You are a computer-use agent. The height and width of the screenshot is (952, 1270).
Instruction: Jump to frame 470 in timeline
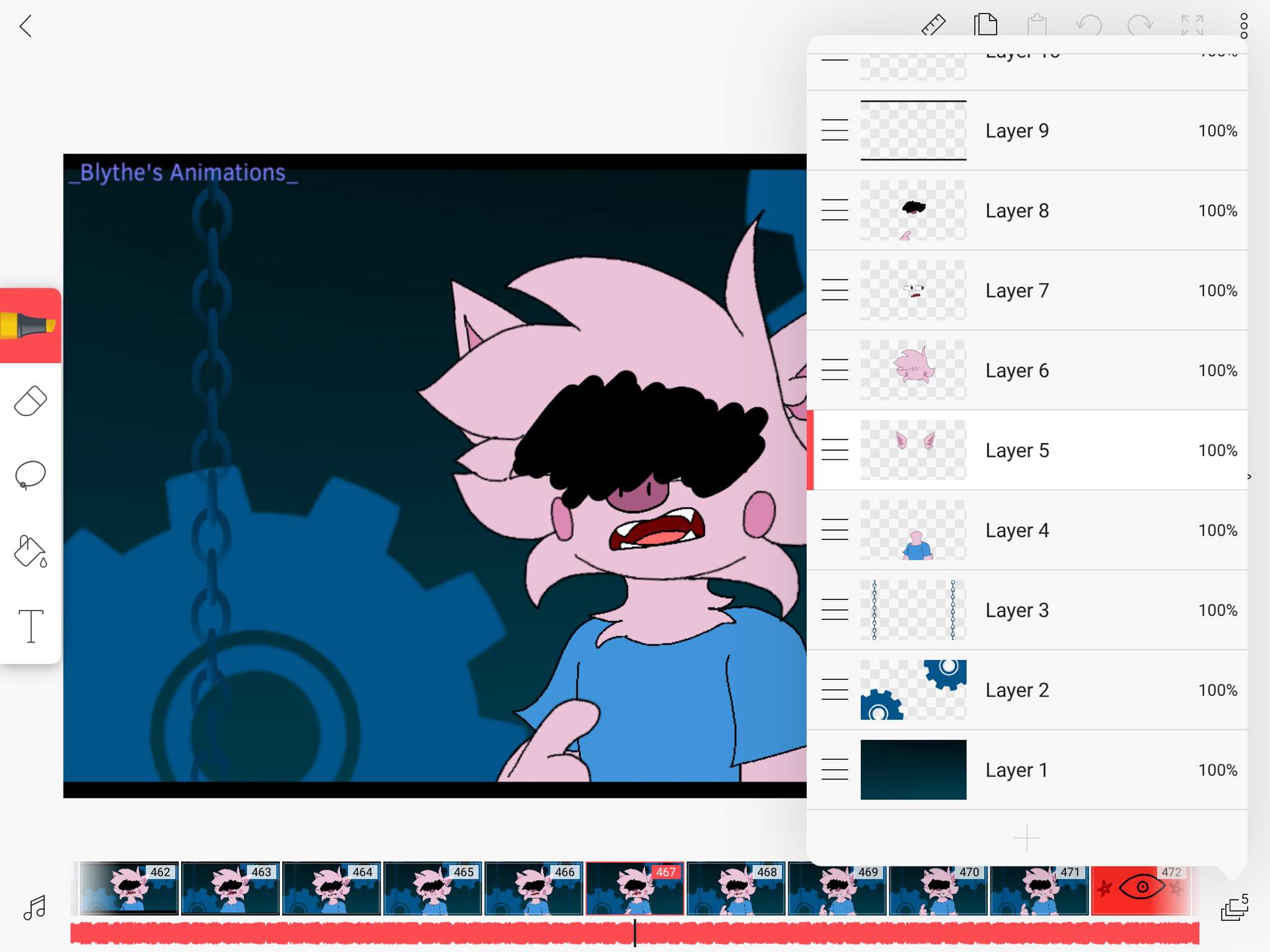[938, 888]
